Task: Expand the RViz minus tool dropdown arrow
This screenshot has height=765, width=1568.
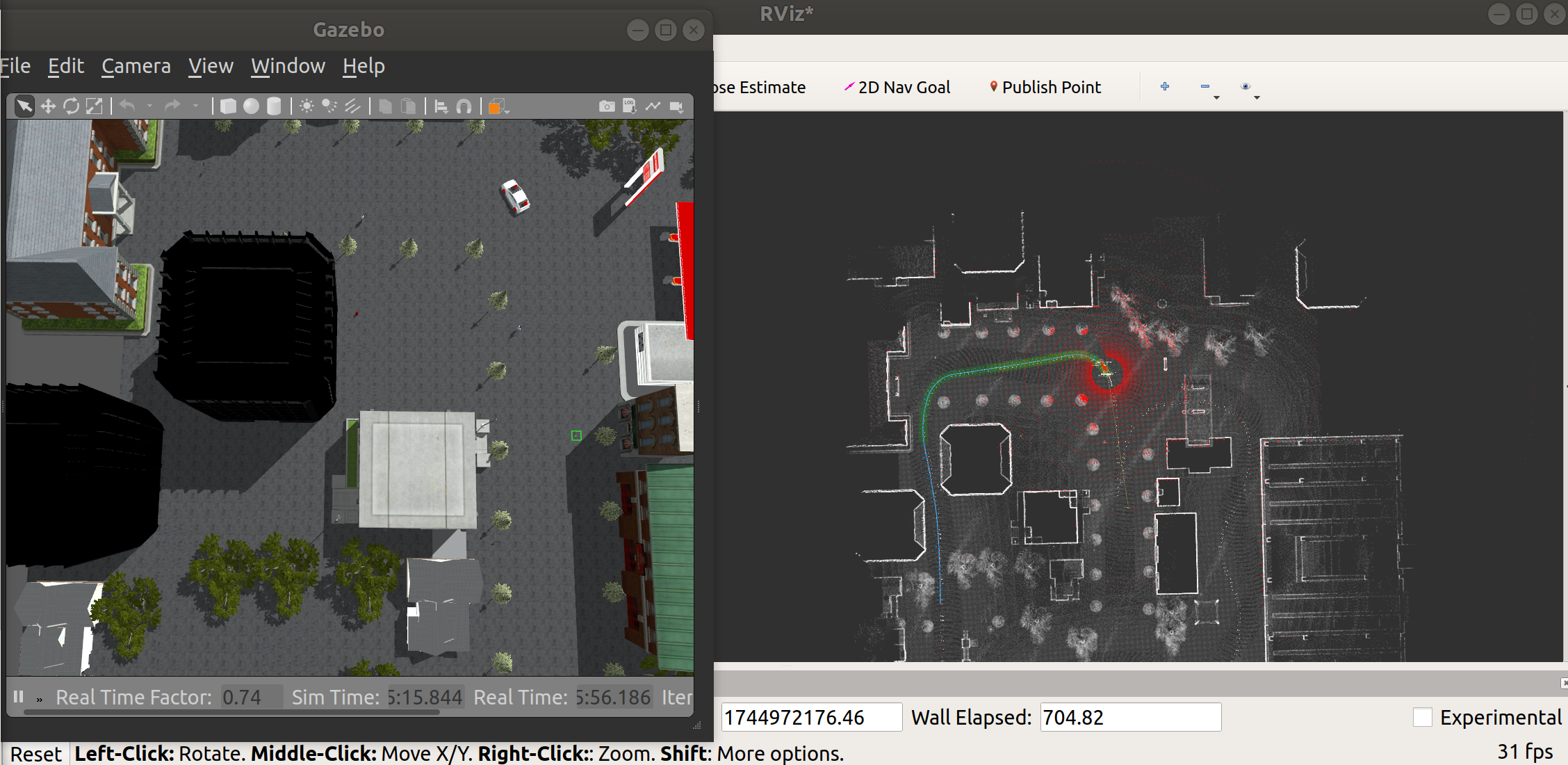Action: [1216, 98]
